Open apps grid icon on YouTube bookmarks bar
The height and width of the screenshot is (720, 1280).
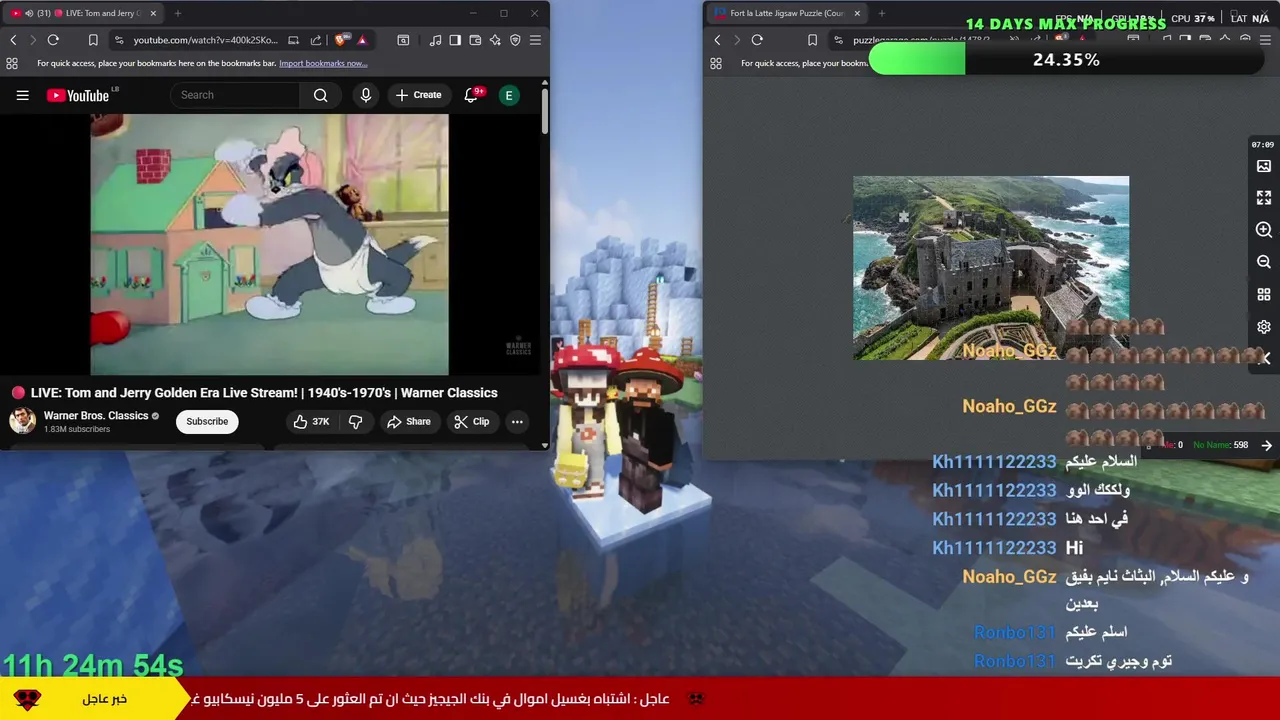(x=12, y=63)
